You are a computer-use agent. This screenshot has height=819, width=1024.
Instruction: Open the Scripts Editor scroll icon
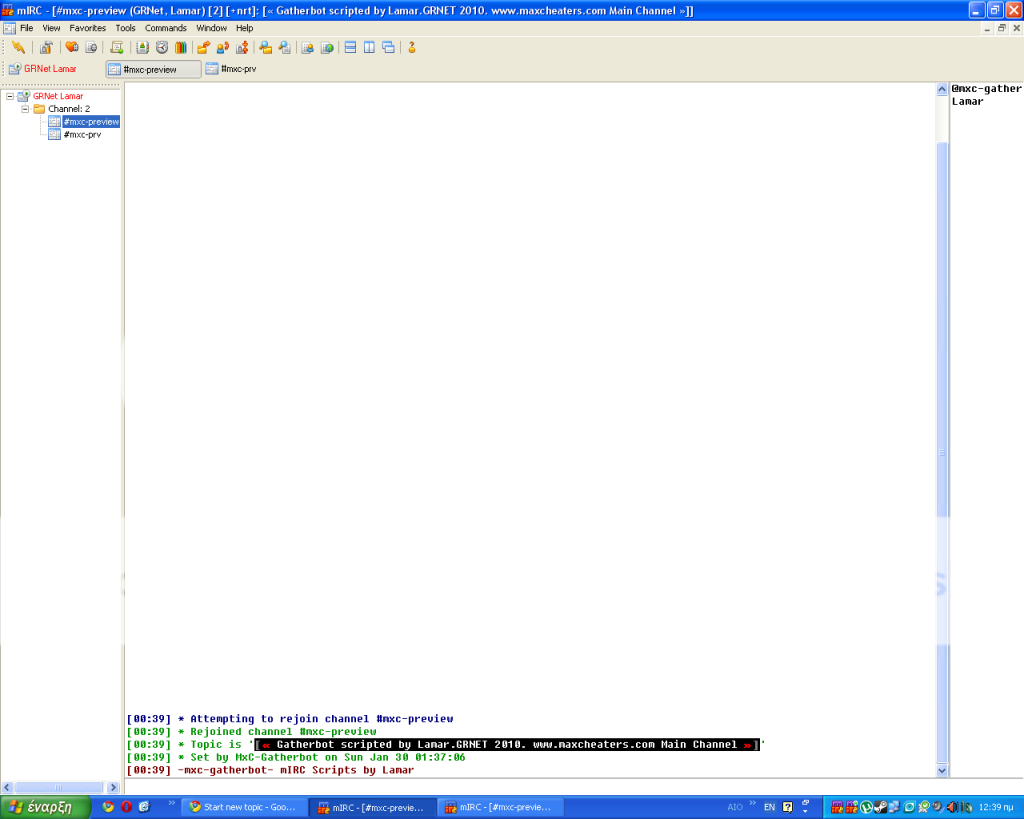click(117, 47)
